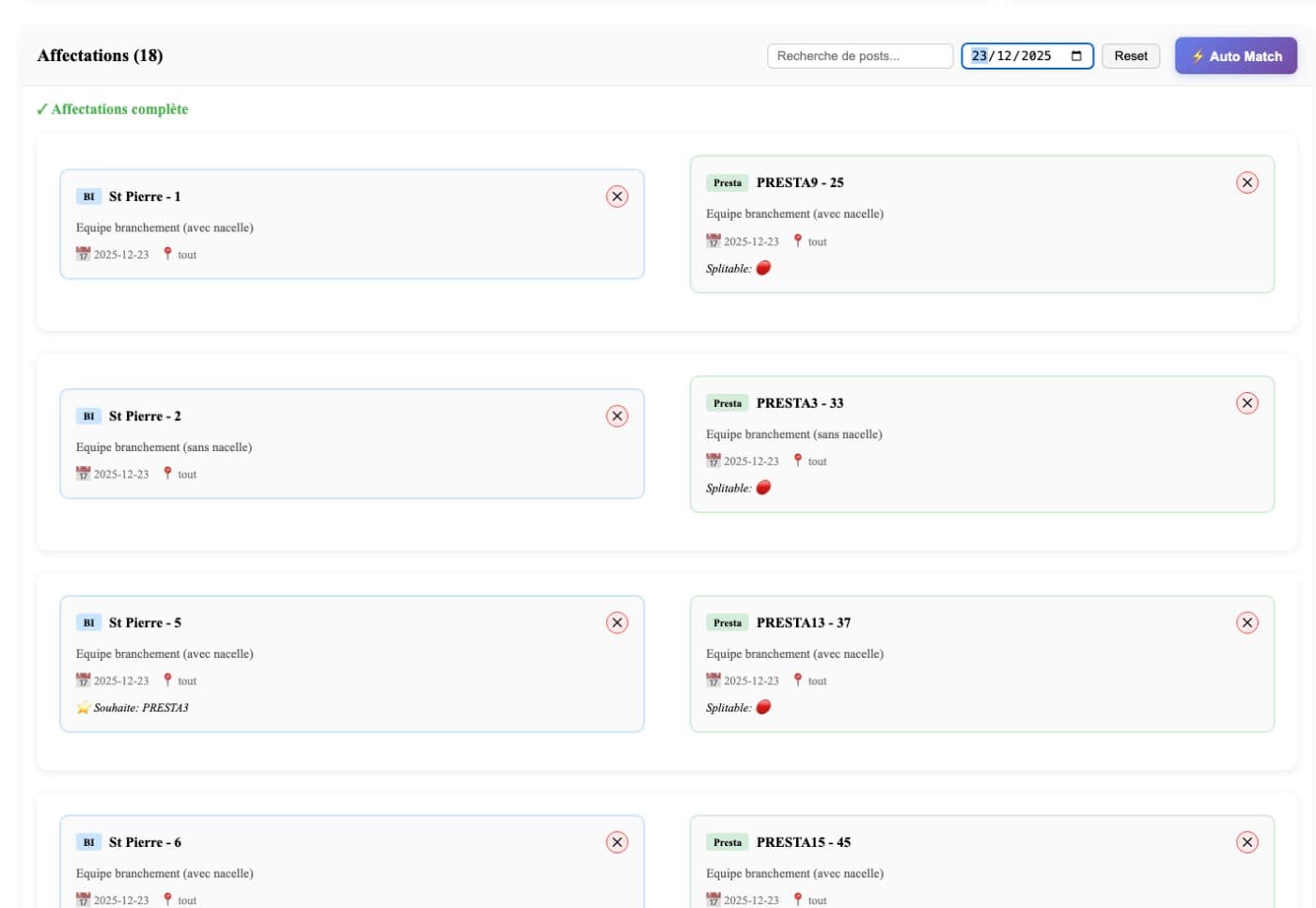Screen dimensions: 1316x908
Task: Click the Affectations complète status text
Action: (112, 109)
